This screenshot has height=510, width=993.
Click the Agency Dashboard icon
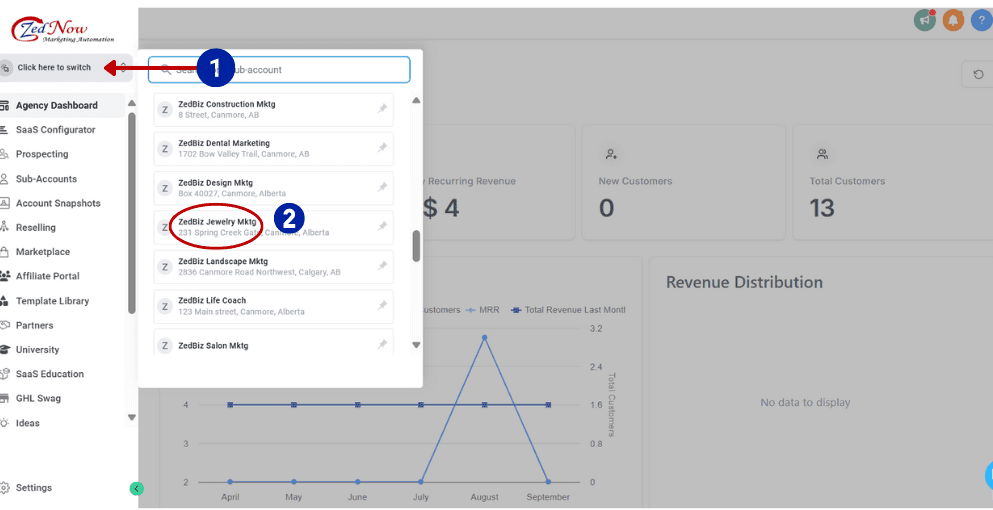(x=4, y=105)
